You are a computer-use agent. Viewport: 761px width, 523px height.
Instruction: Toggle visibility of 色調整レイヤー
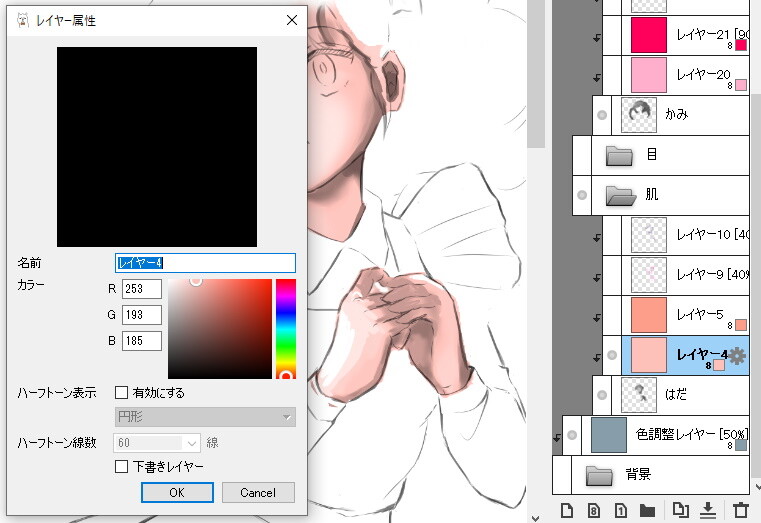tap(572, 435)
